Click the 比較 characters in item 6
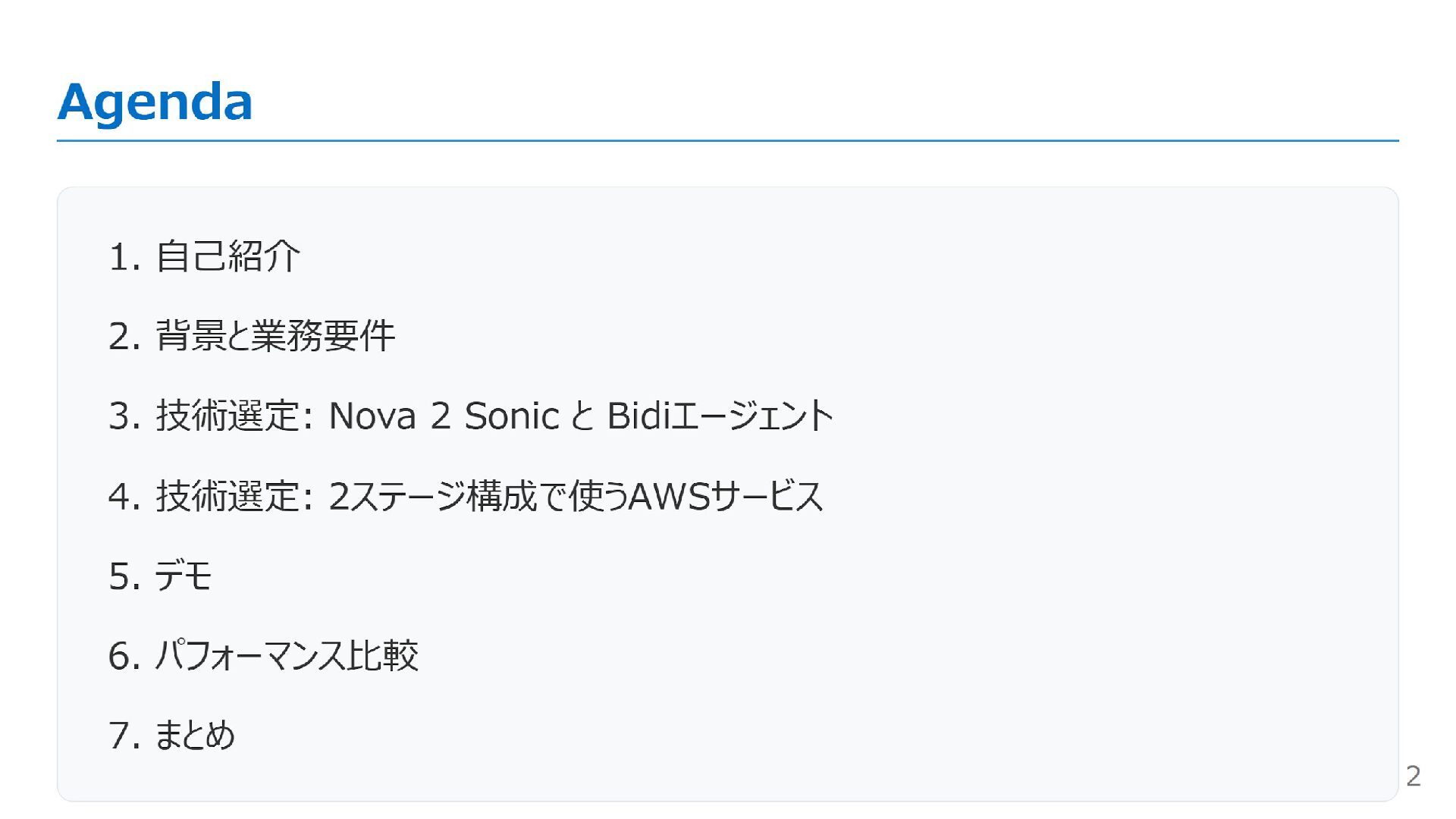 coord(383,656)
